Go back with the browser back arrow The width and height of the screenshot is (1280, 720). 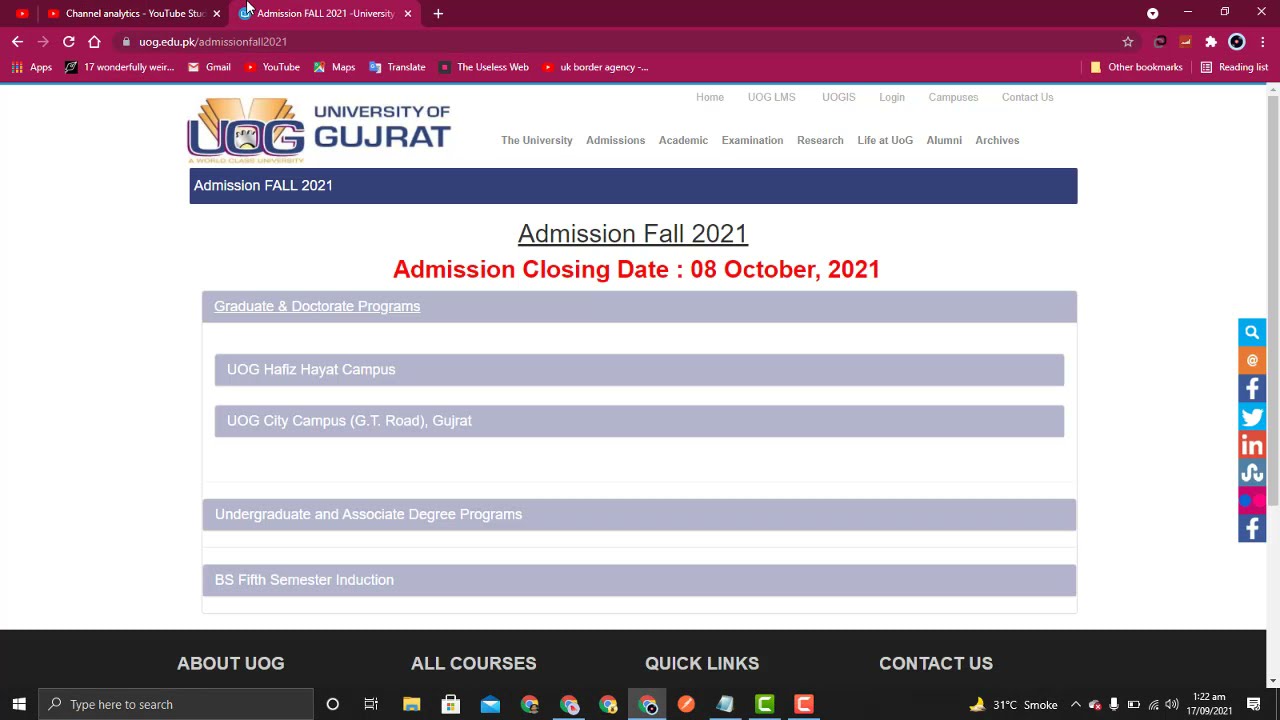tap(17, 41)
